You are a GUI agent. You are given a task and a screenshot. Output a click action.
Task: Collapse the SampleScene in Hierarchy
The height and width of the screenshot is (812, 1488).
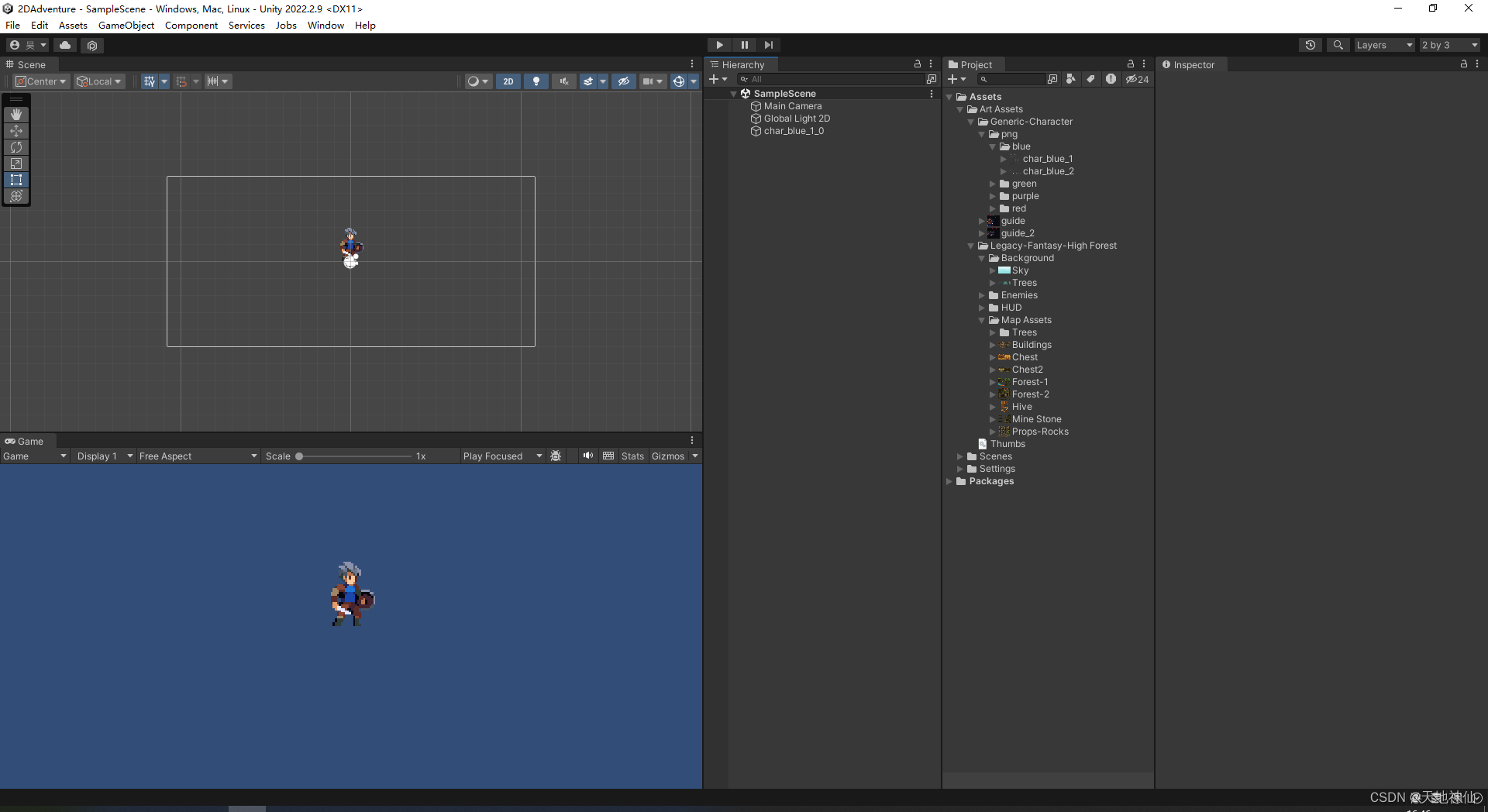point(734,94)
